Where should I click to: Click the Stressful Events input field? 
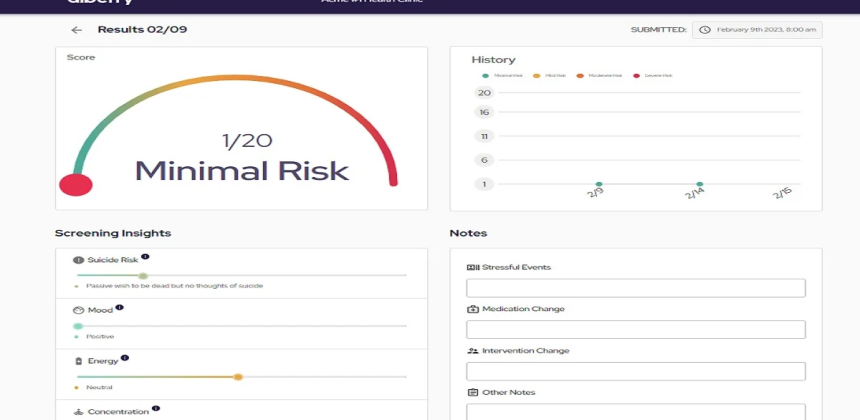[636, 288]
